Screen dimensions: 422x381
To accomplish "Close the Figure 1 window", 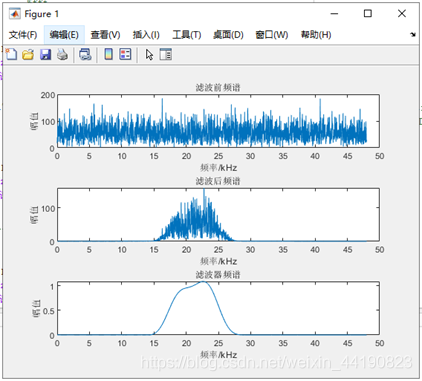I will [x=402, y=14].
